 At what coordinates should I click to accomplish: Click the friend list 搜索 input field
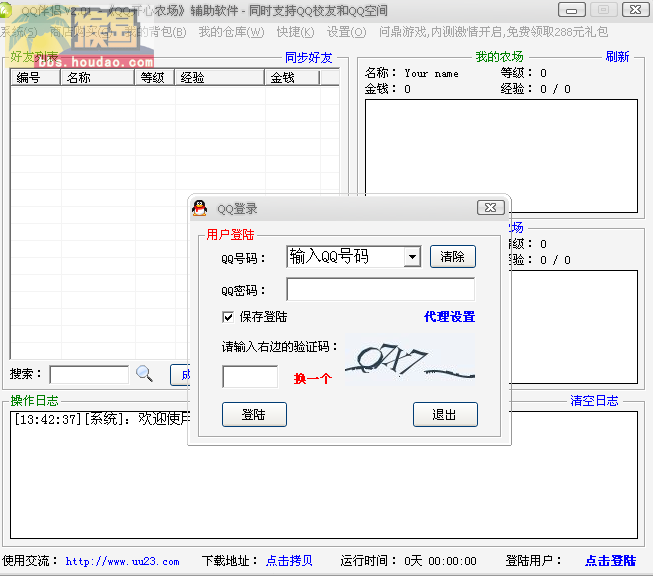[x=89, y=374]
